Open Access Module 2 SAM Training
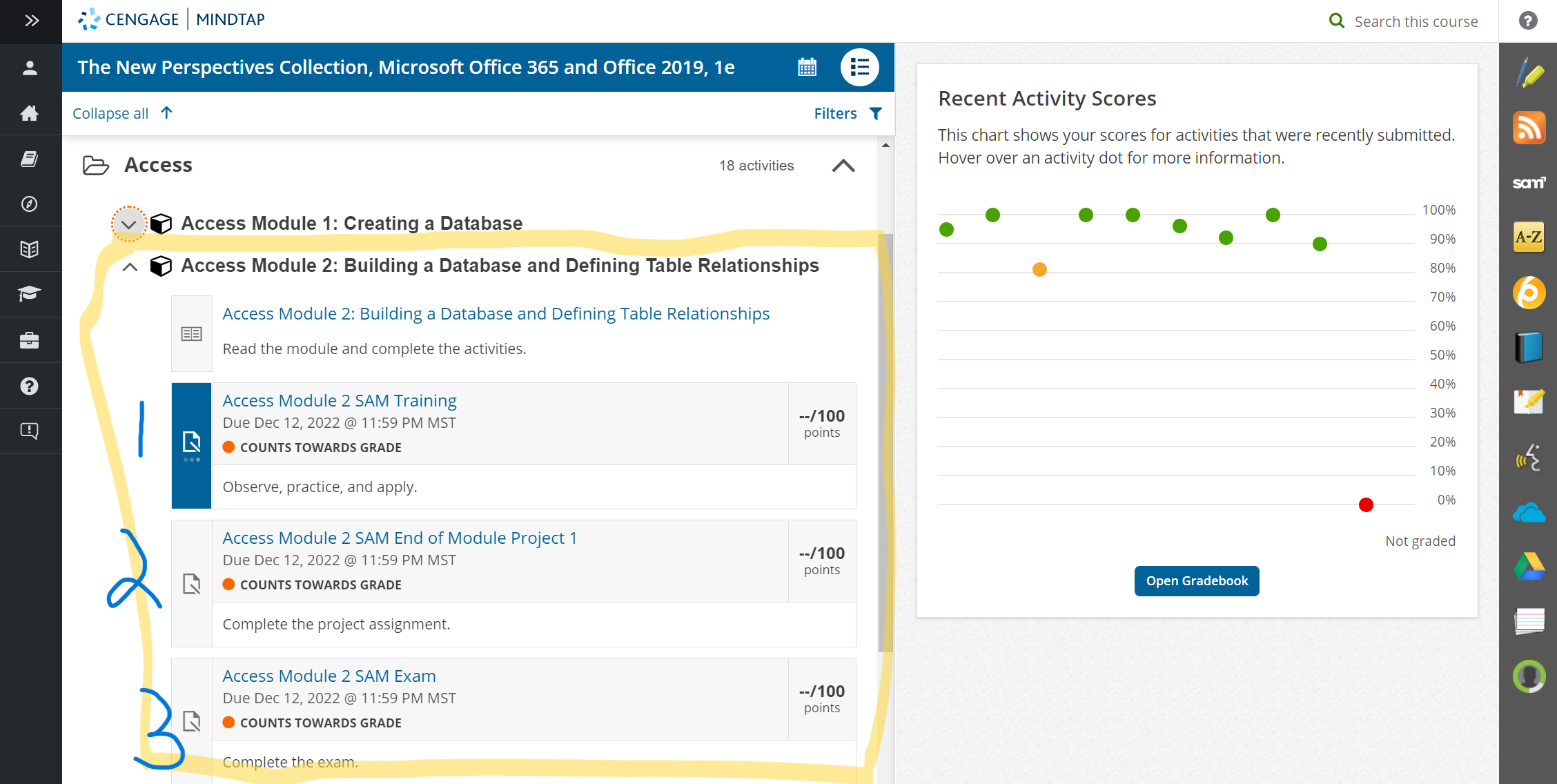 [340, 401]
